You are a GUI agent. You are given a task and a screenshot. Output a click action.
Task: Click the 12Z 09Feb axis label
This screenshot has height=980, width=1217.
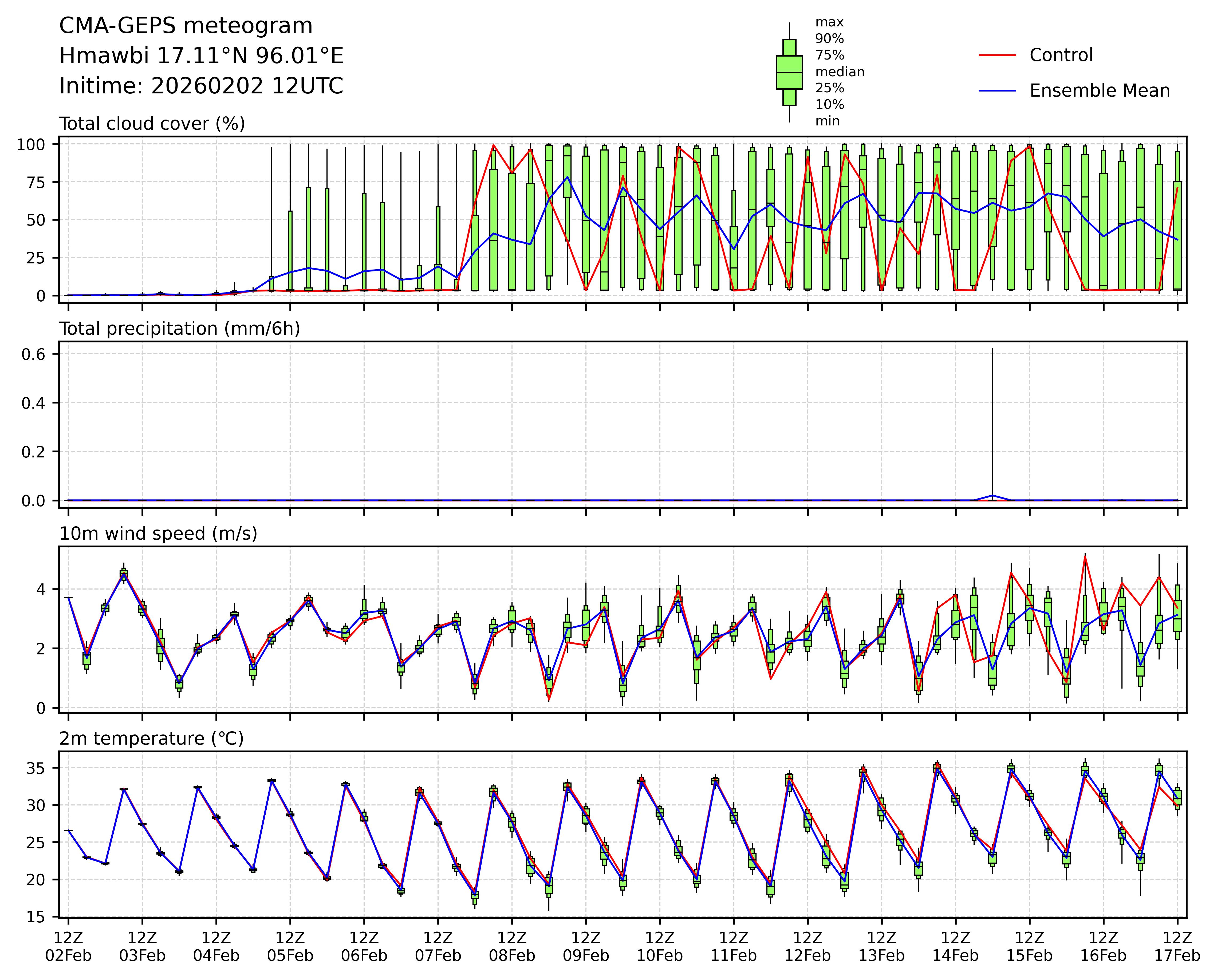click(x=586, y=947)
